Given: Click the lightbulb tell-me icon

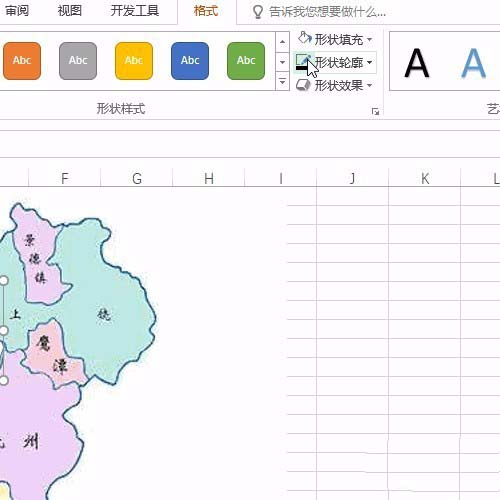Looking at the screenshot, I should (257, 12).
